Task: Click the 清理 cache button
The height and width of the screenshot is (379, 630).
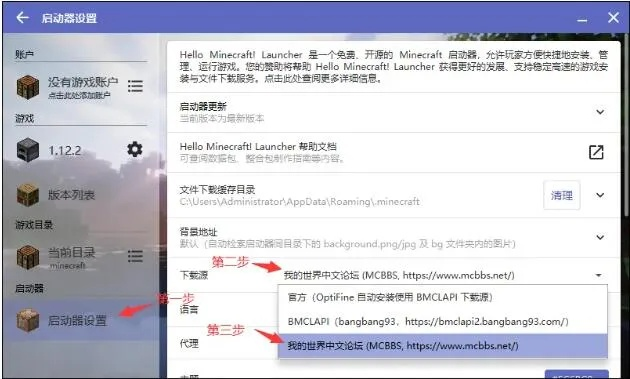Action: pos(562,195)
